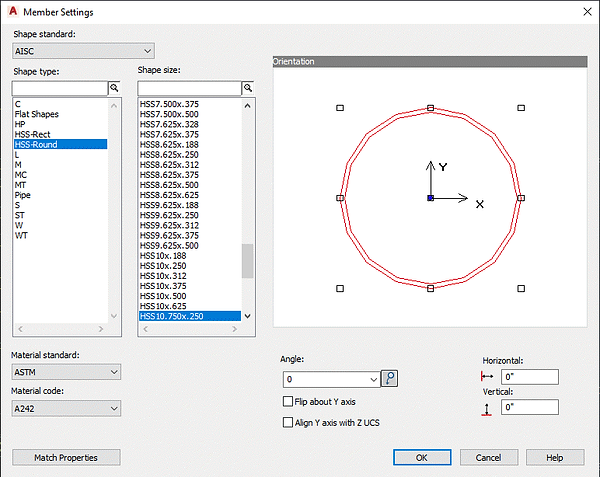Click the Vertical offset input field
Viewport: 600px width, 477px height.
coord(530,407)
